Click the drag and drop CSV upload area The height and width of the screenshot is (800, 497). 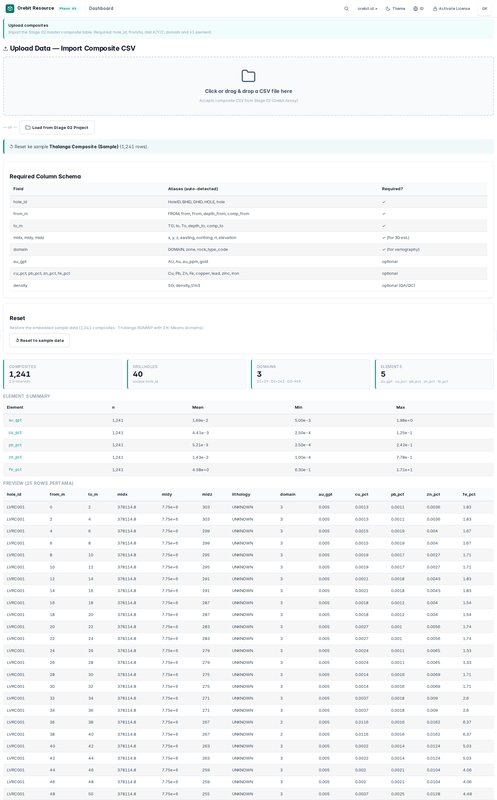pos(248,86)
